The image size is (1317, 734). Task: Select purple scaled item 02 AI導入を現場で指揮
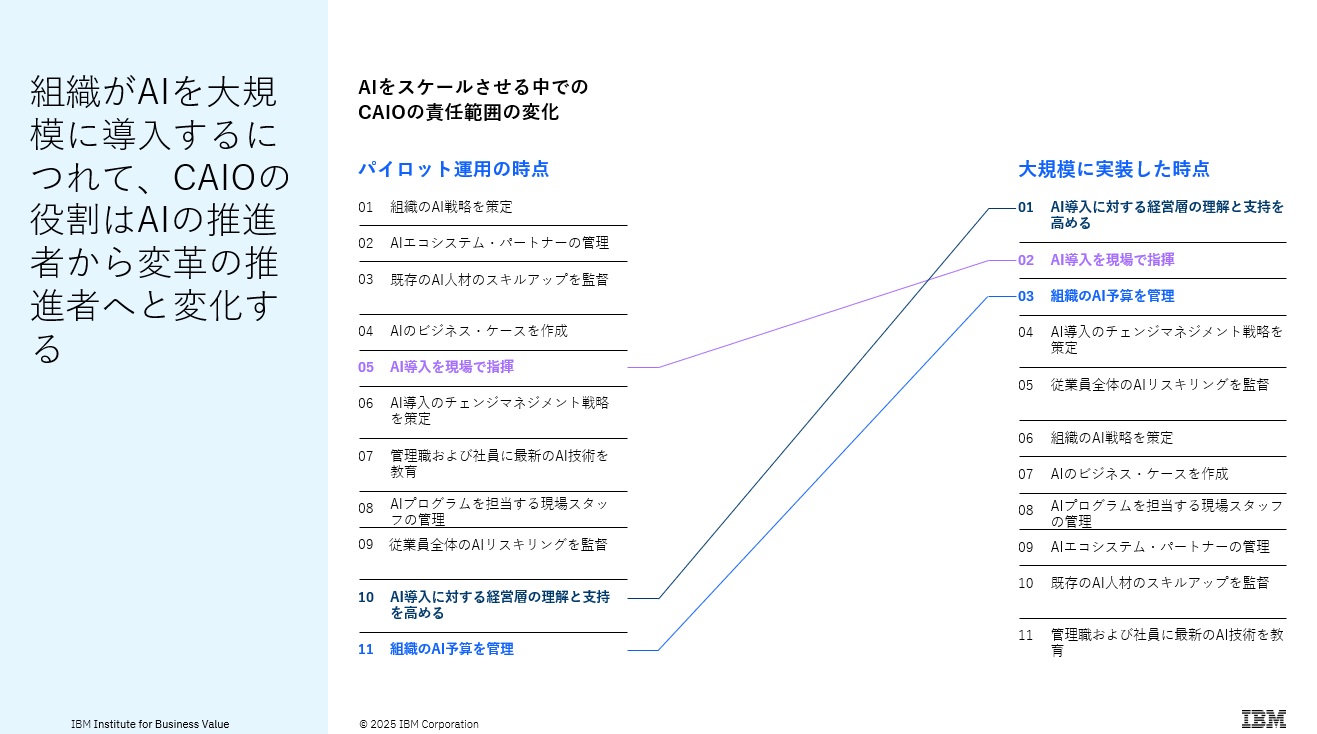(1111, 260)
